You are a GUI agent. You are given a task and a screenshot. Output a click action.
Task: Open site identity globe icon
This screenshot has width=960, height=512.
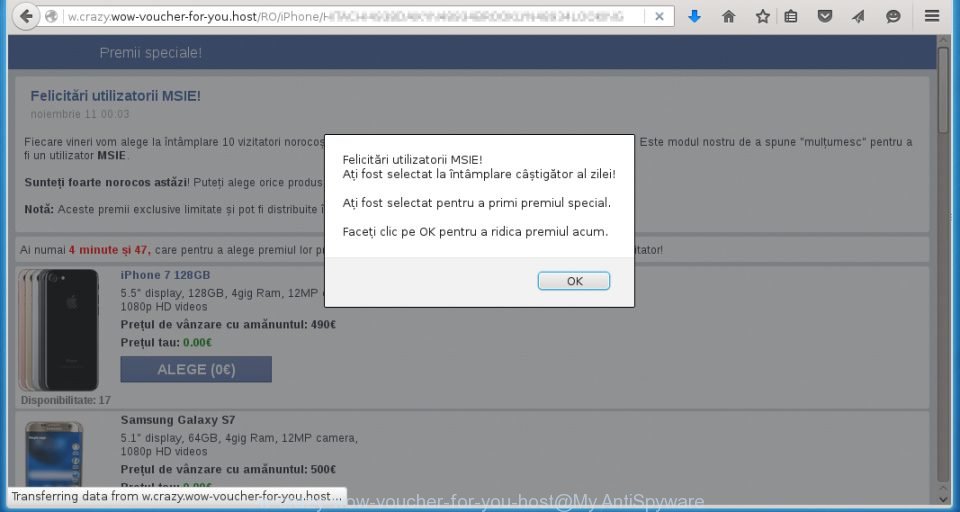point(52,17)
